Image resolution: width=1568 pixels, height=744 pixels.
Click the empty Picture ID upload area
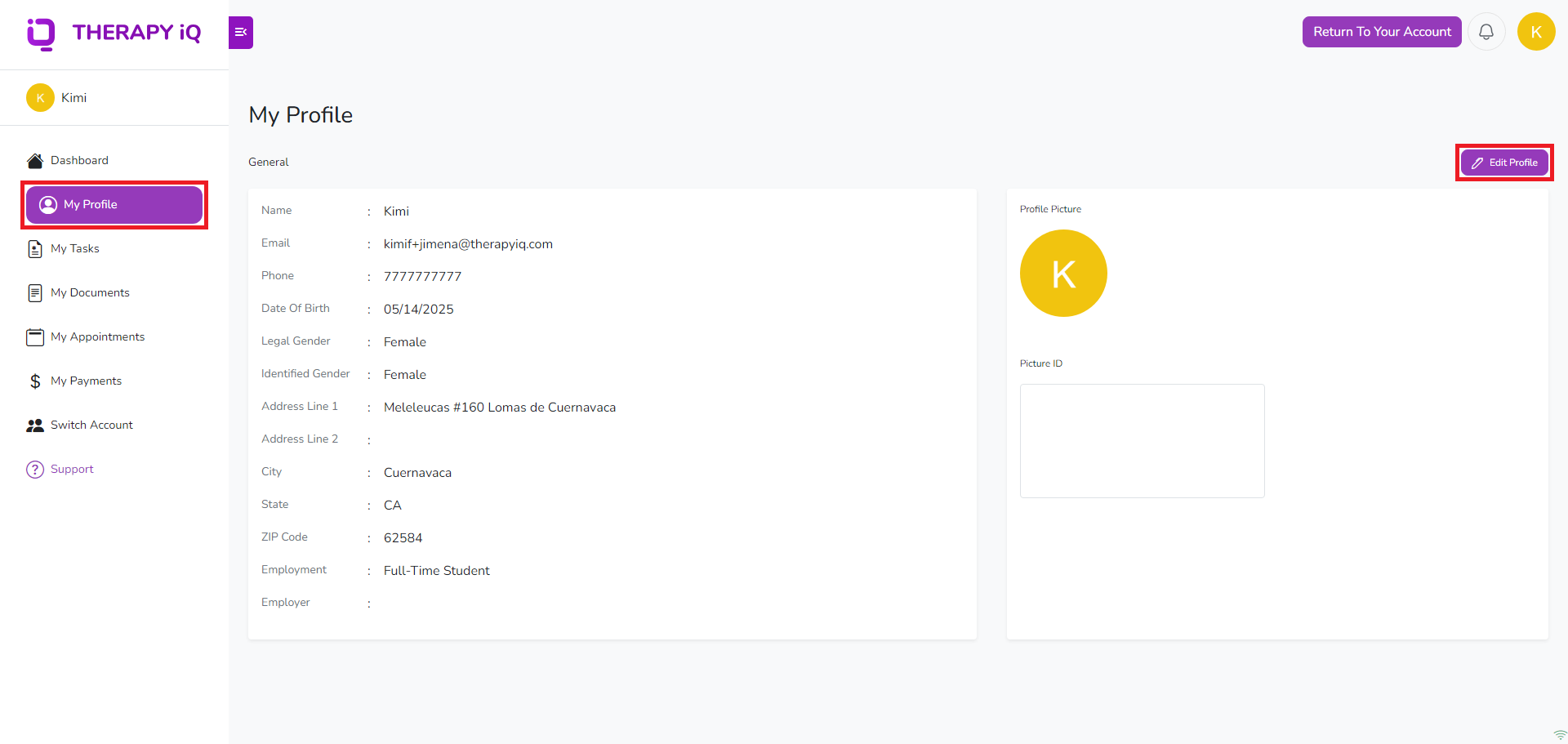tap(1142, 441)
